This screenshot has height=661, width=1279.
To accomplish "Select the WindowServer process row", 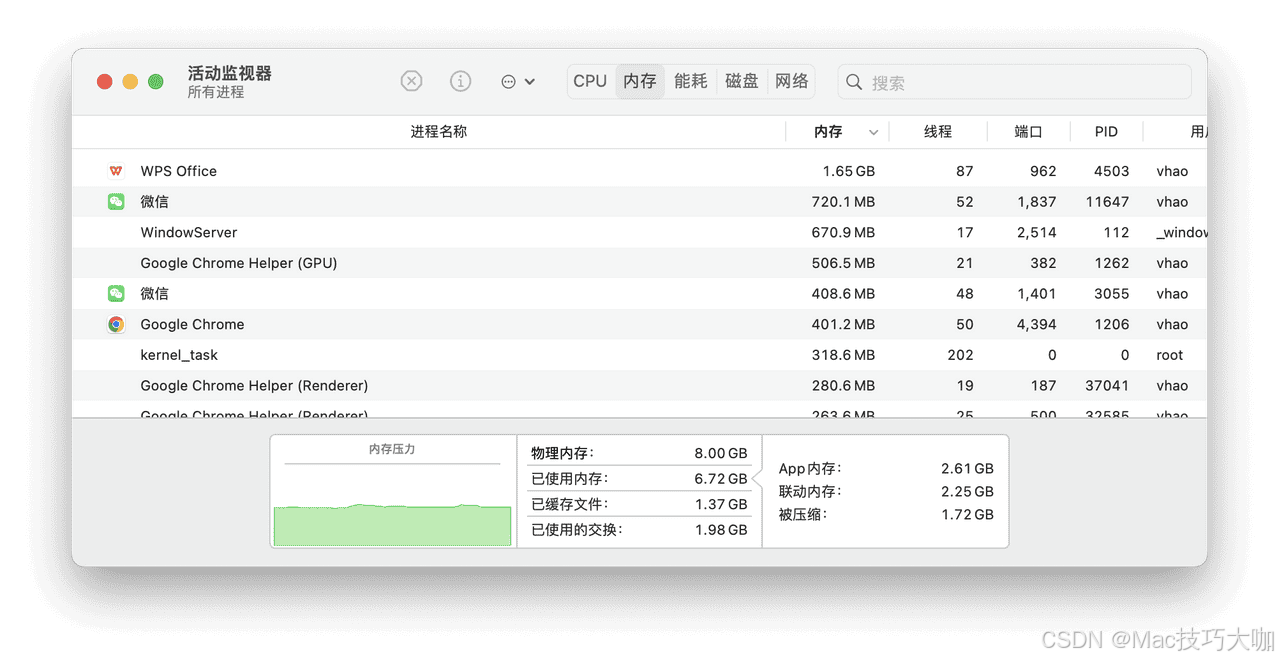I will tap(640, 232).
